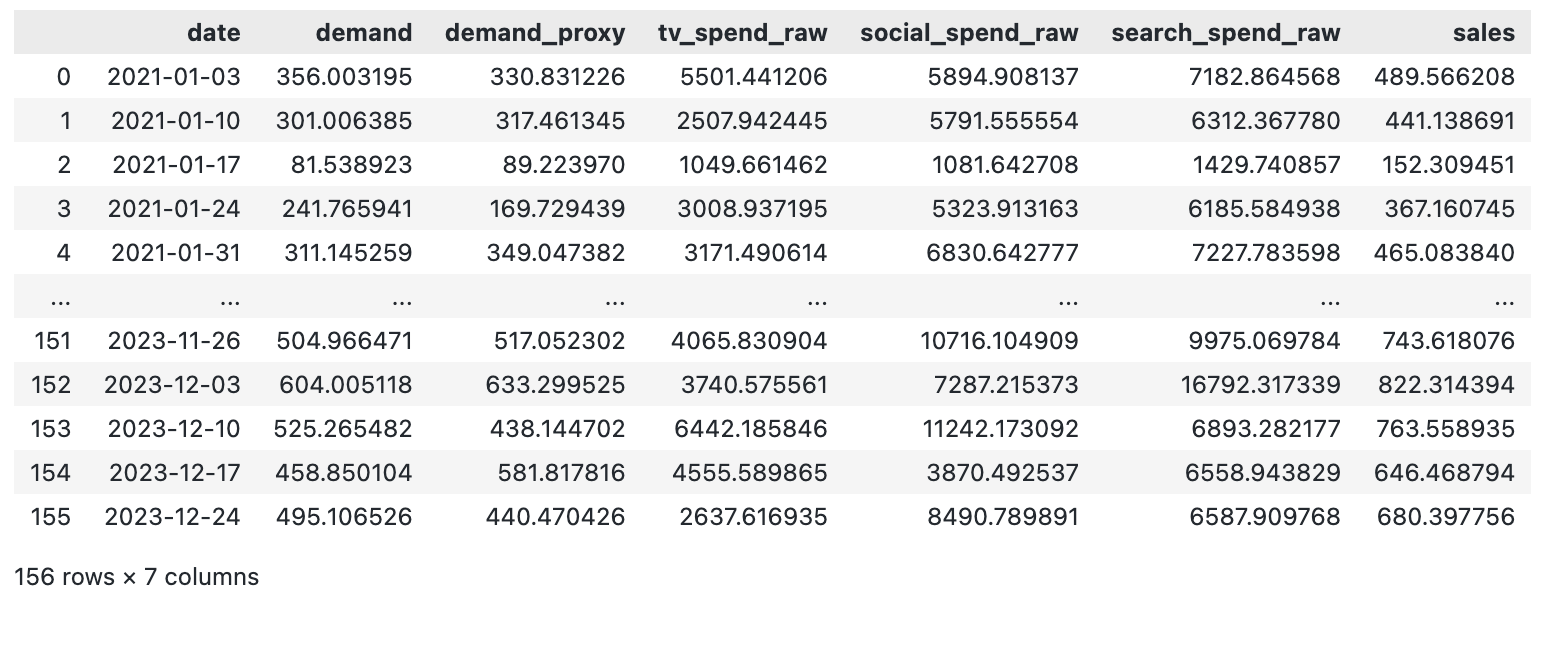Click the tv_spend_raw column header
This screenshot has height=646, width=1548.
click(742, 33)
